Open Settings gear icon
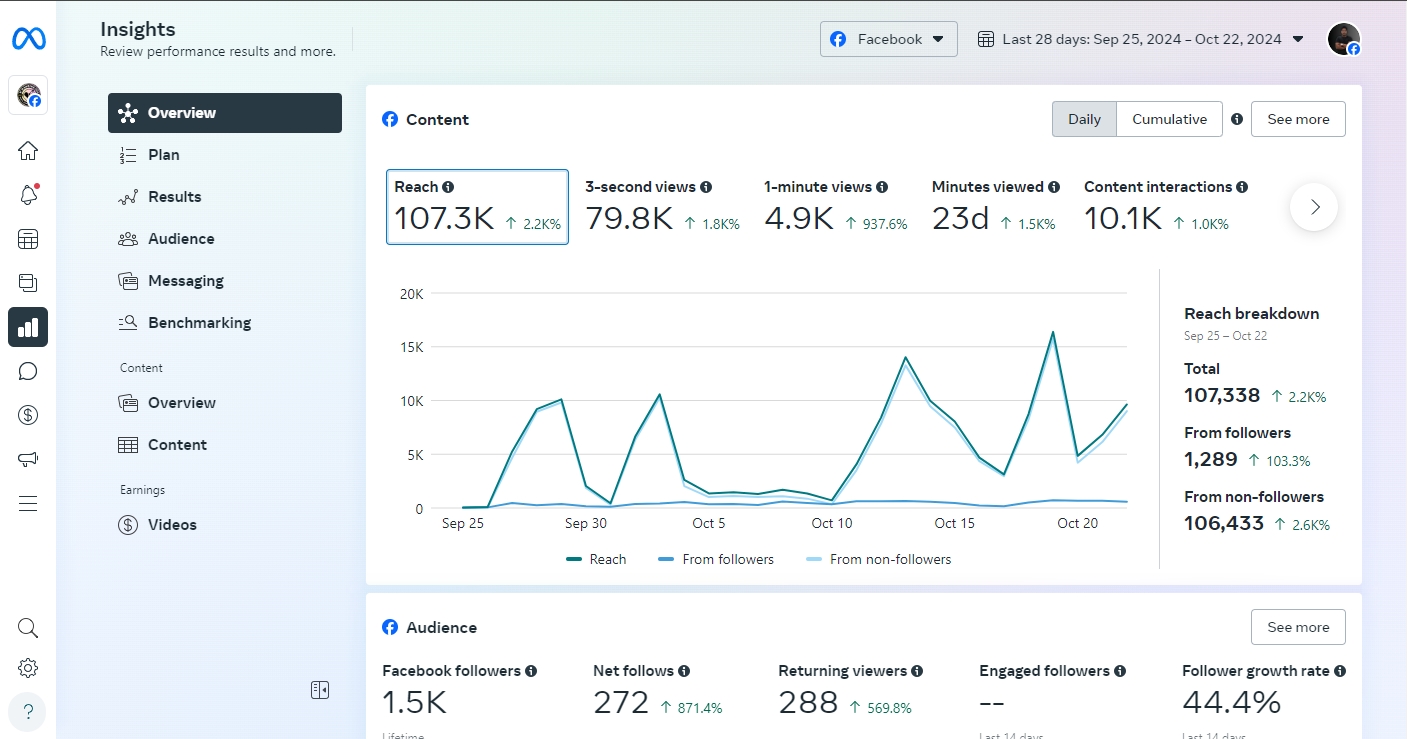 coord(28,668)
